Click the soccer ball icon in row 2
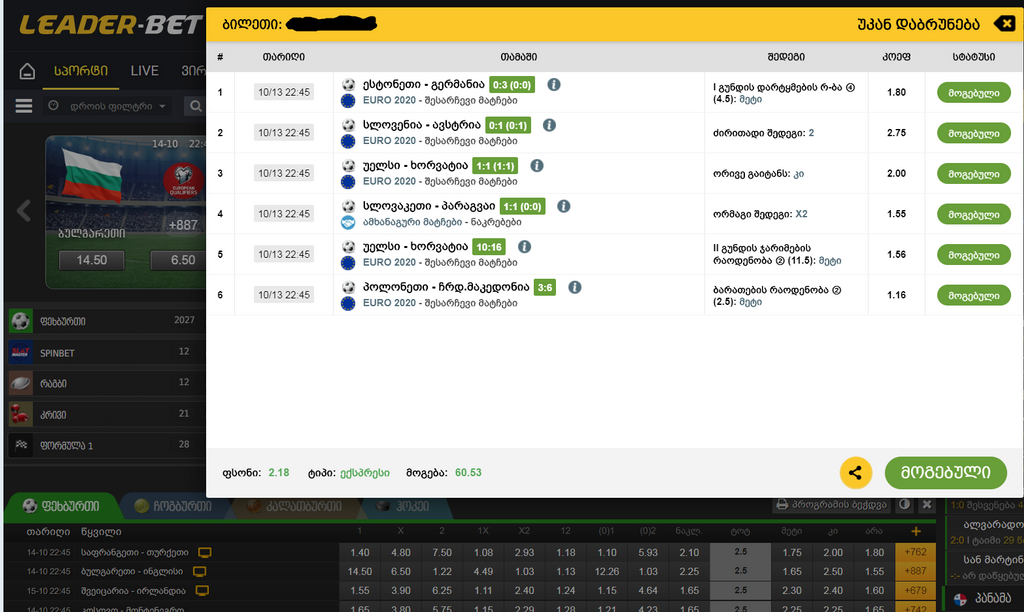1024x612 pixels. click(x=348, y=125)
